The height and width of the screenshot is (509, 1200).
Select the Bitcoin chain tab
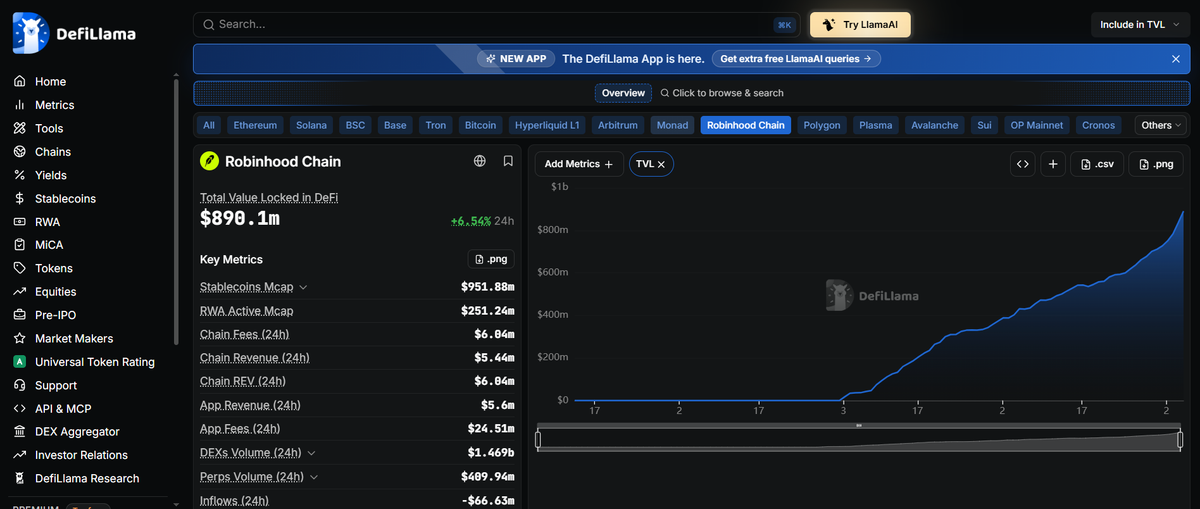coord(481,125)
